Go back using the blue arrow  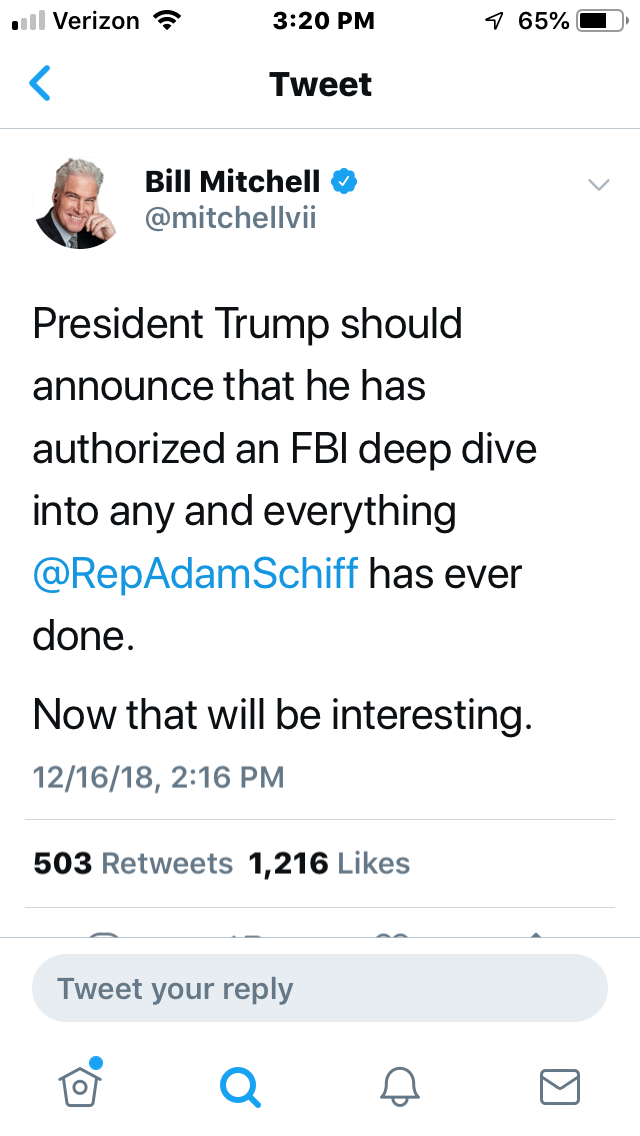pyautogui.click(x=40, y=84)
